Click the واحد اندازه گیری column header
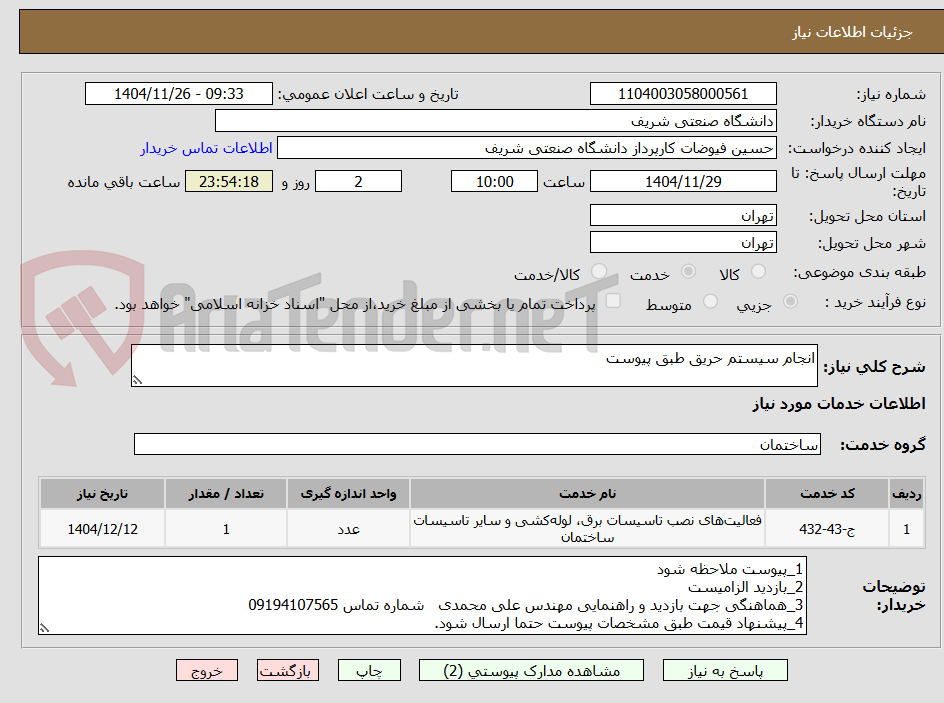944x703 pixels. pos(349,494)
